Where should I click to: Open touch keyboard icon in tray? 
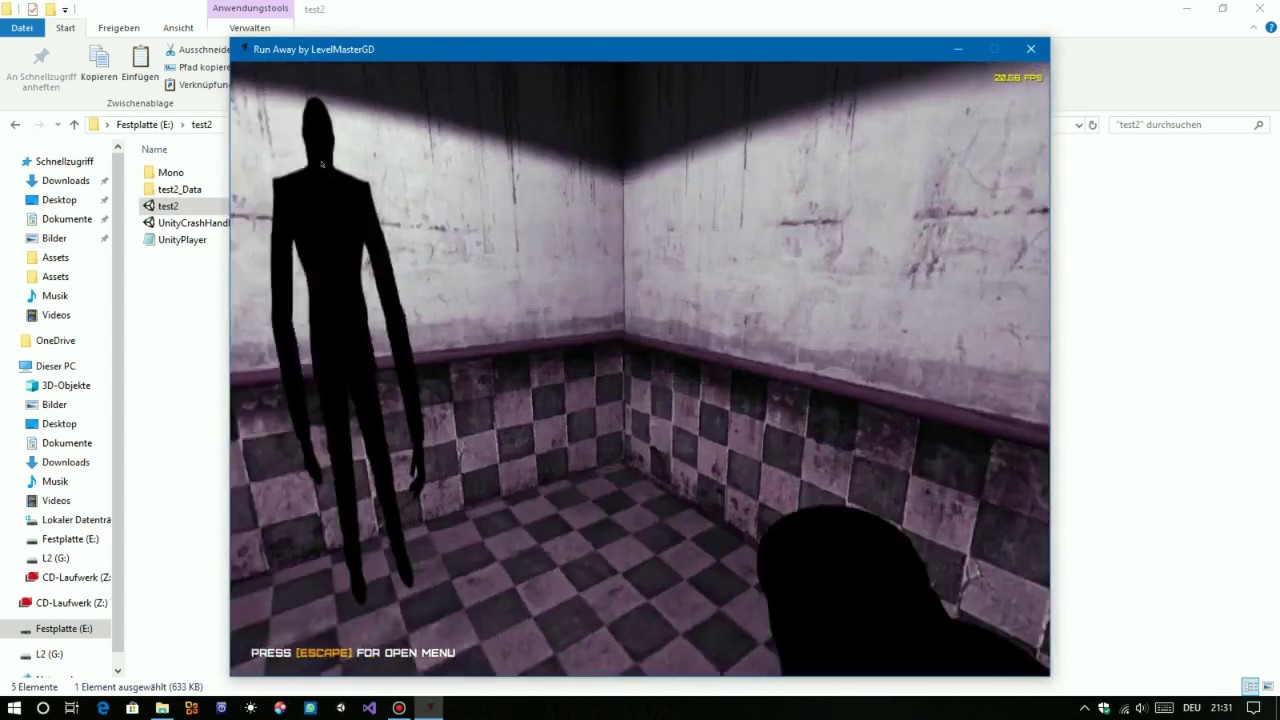pos(1165,708)
